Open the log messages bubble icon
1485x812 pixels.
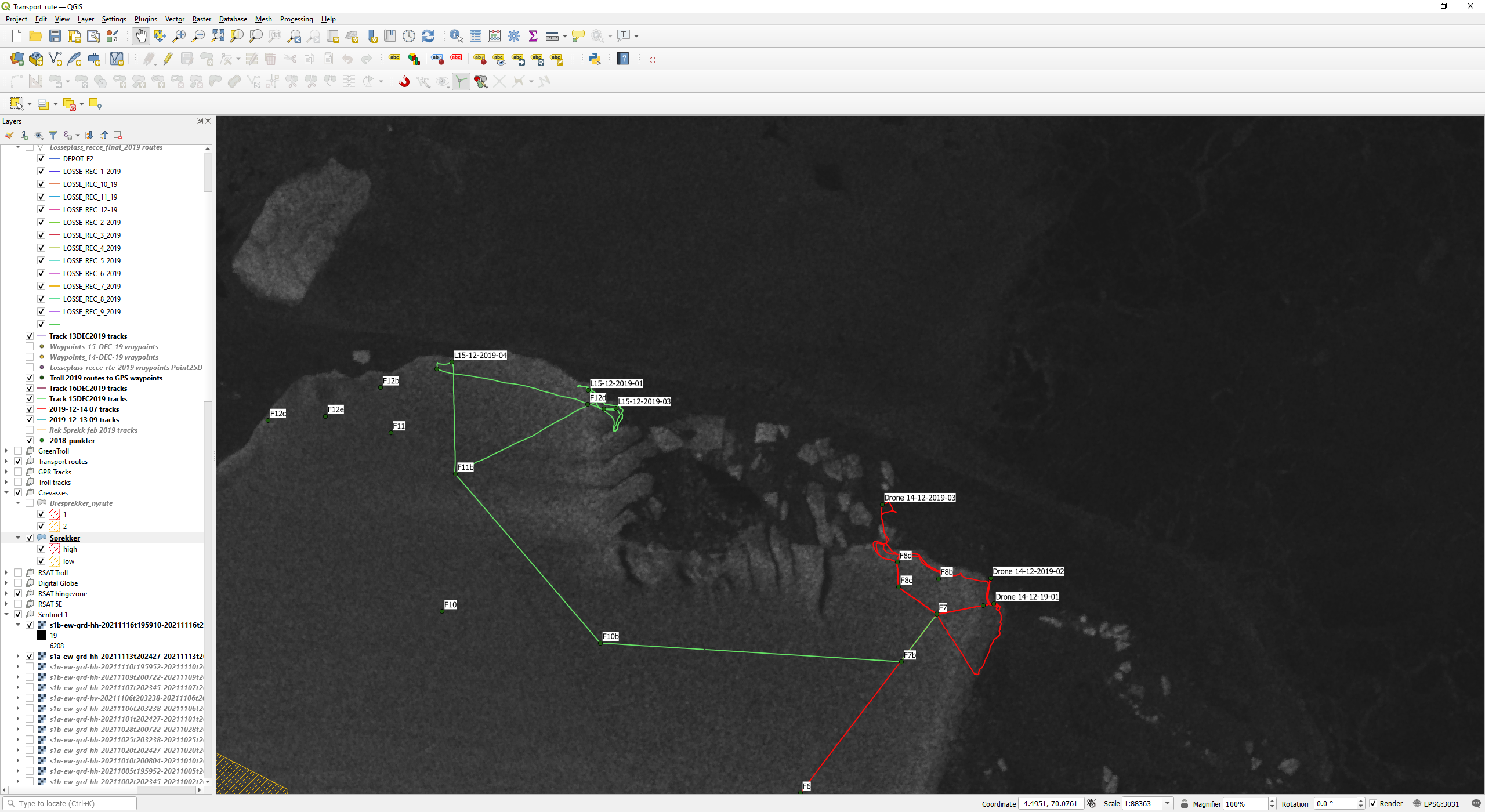click(1476, 803)
